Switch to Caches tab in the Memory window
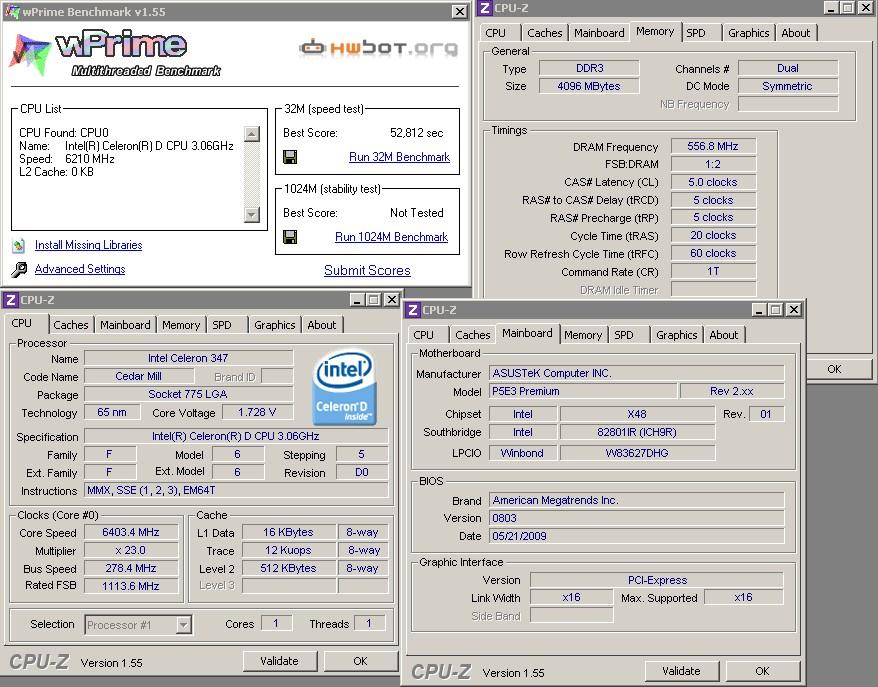This screenshot has width=878, height=687. point(544,33)
